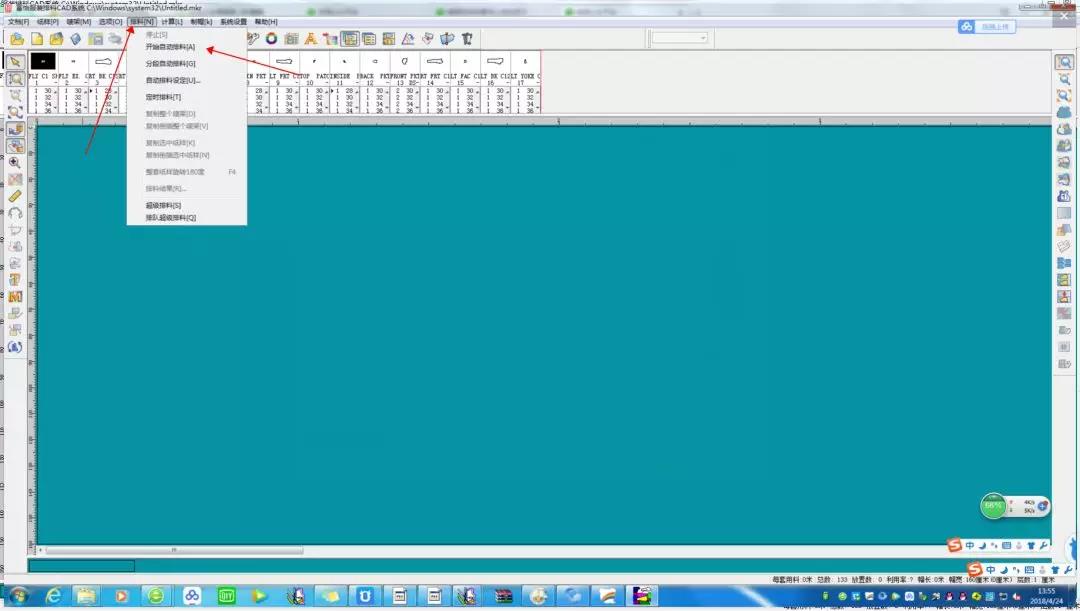This screenshot has width=1080, height=611.
Task: Open the 计算[L] menu in menu bar
Action: click(172, 21)
